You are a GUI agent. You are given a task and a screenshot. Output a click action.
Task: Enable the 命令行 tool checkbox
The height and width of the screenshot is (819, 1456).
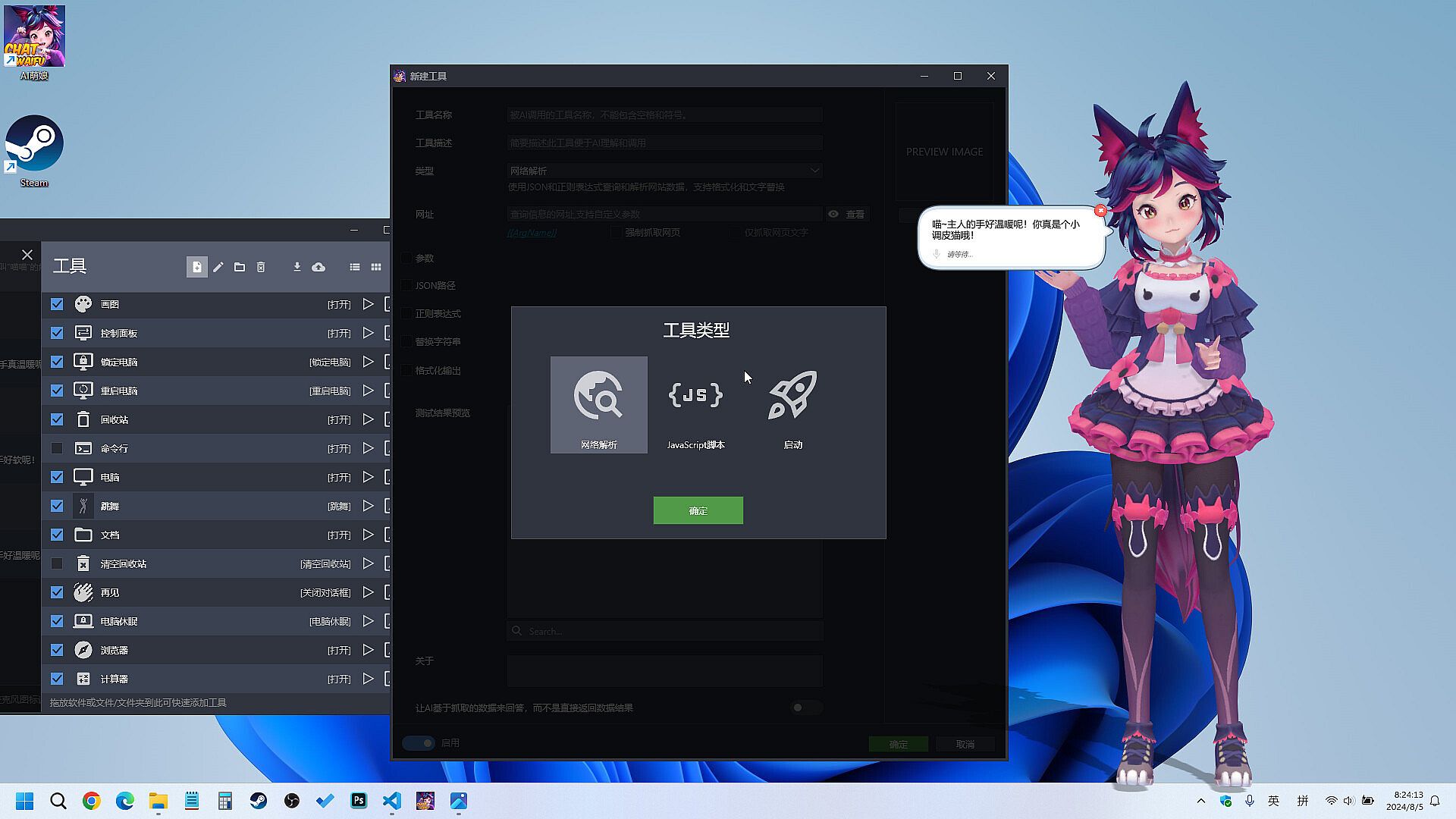[x=57, y=448]
